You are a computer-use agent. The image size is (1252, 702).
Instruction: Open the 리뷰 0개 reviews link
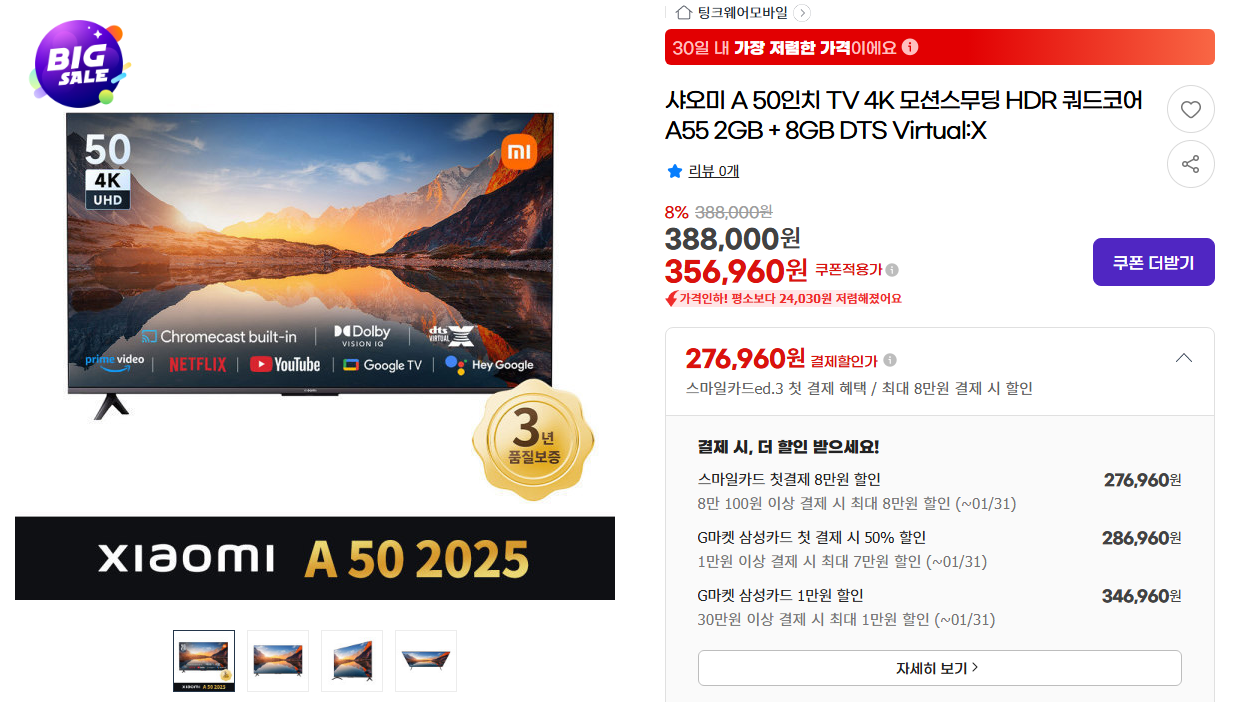pos(714,171)
